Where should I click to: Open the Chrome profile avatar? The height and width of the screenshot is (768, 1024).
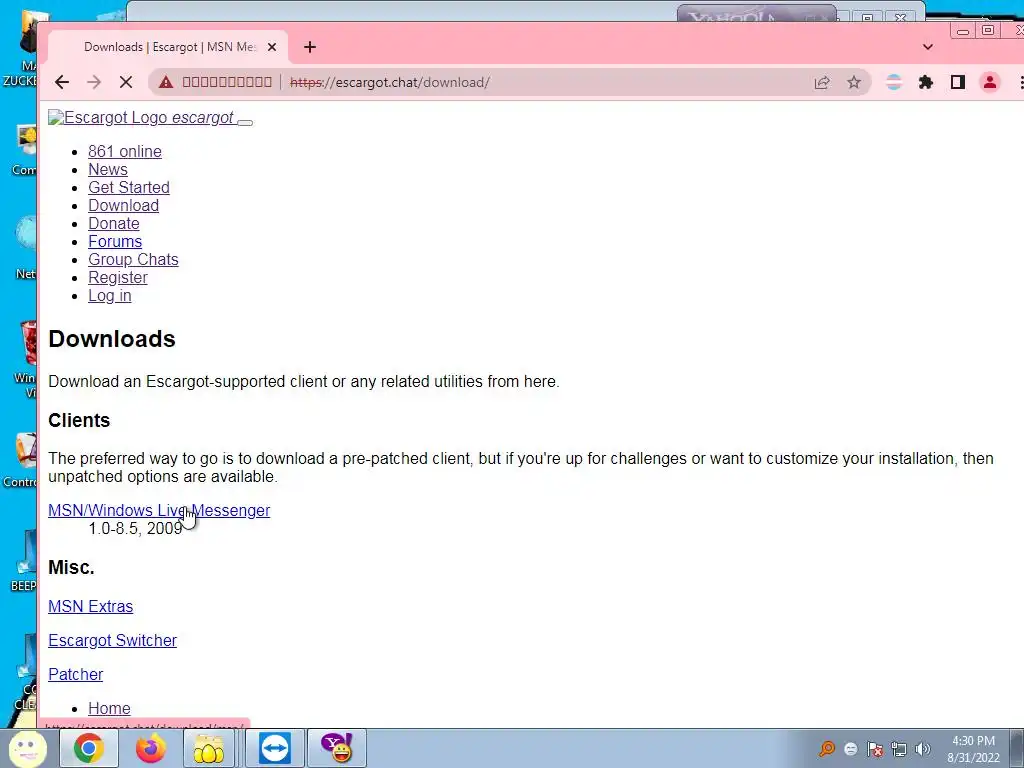pos(990,82)
